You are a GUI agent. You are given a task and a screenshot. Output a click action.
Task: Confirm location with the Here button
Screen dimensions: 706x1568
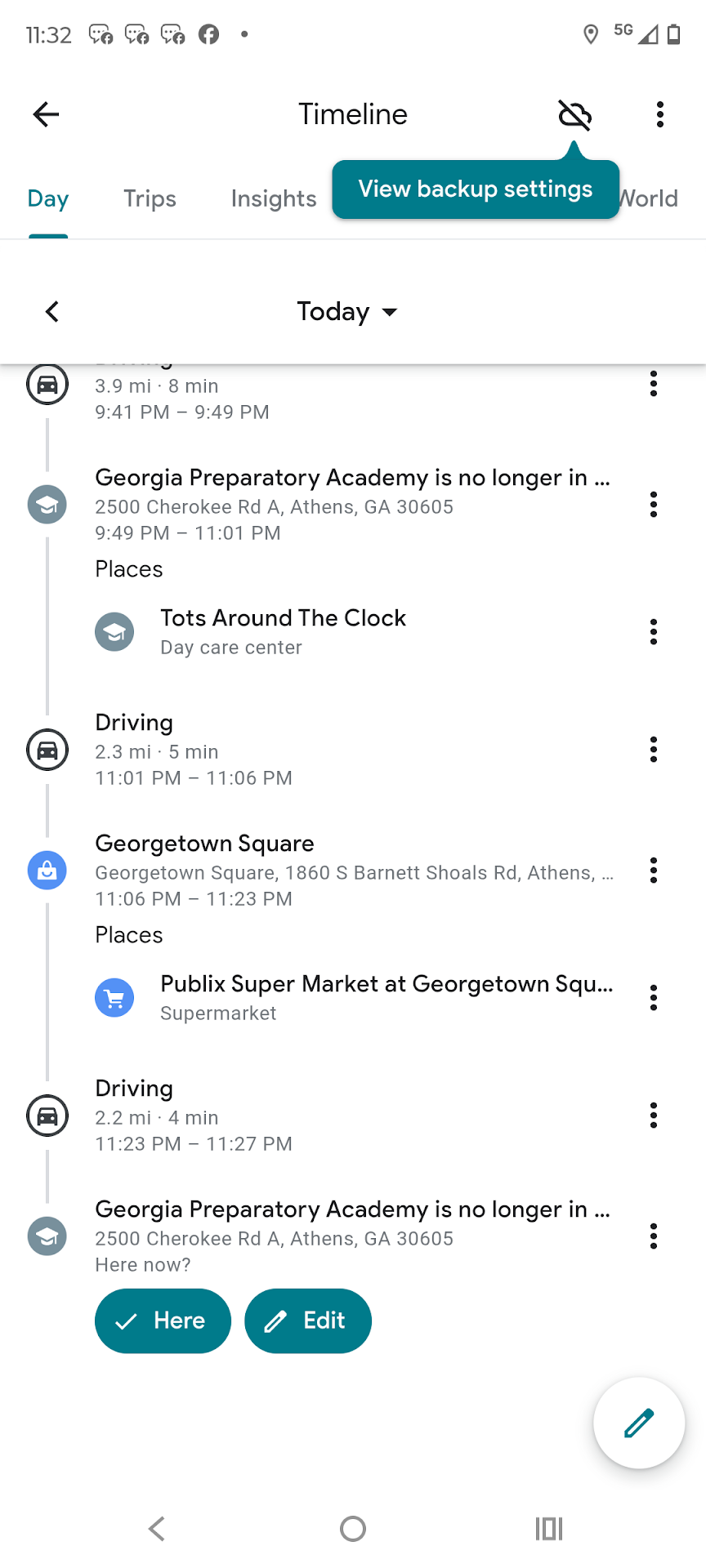click(x=163, y=1321)
